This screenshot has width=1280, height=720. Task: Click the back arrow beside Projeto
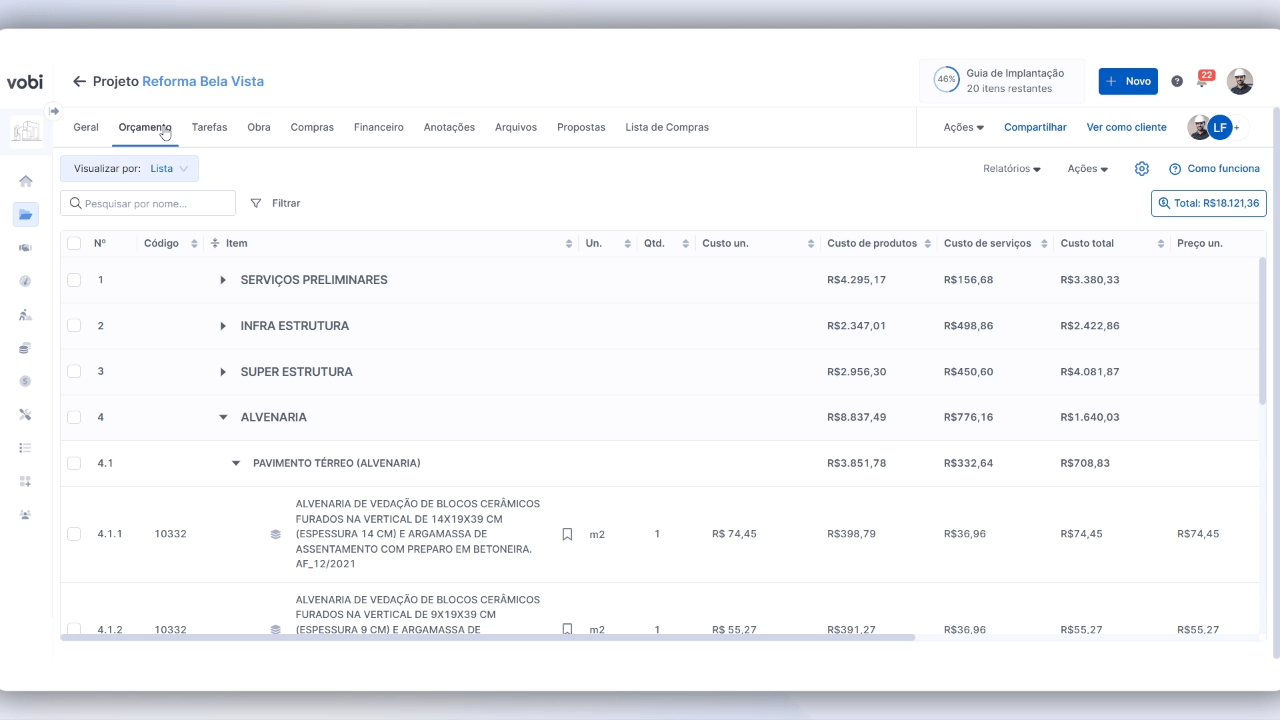[x=79, y=81]
